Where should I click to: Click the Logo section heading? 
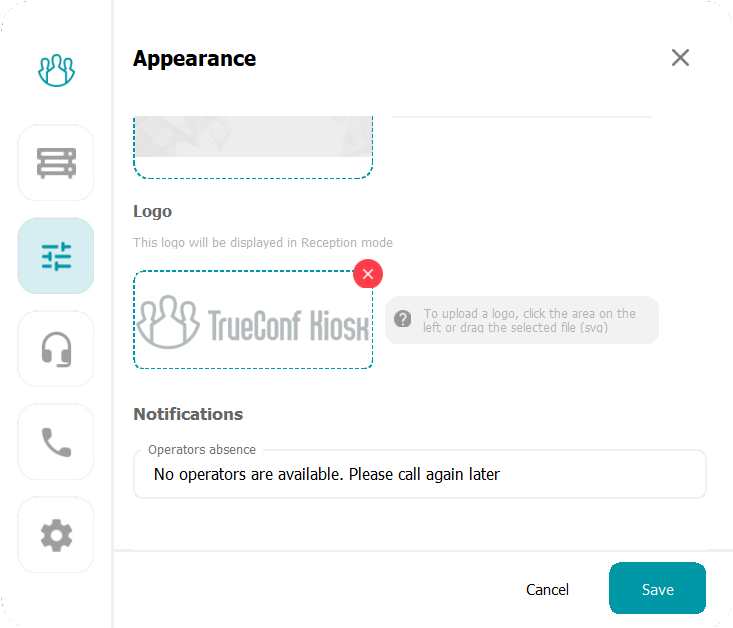pos(153,211)
